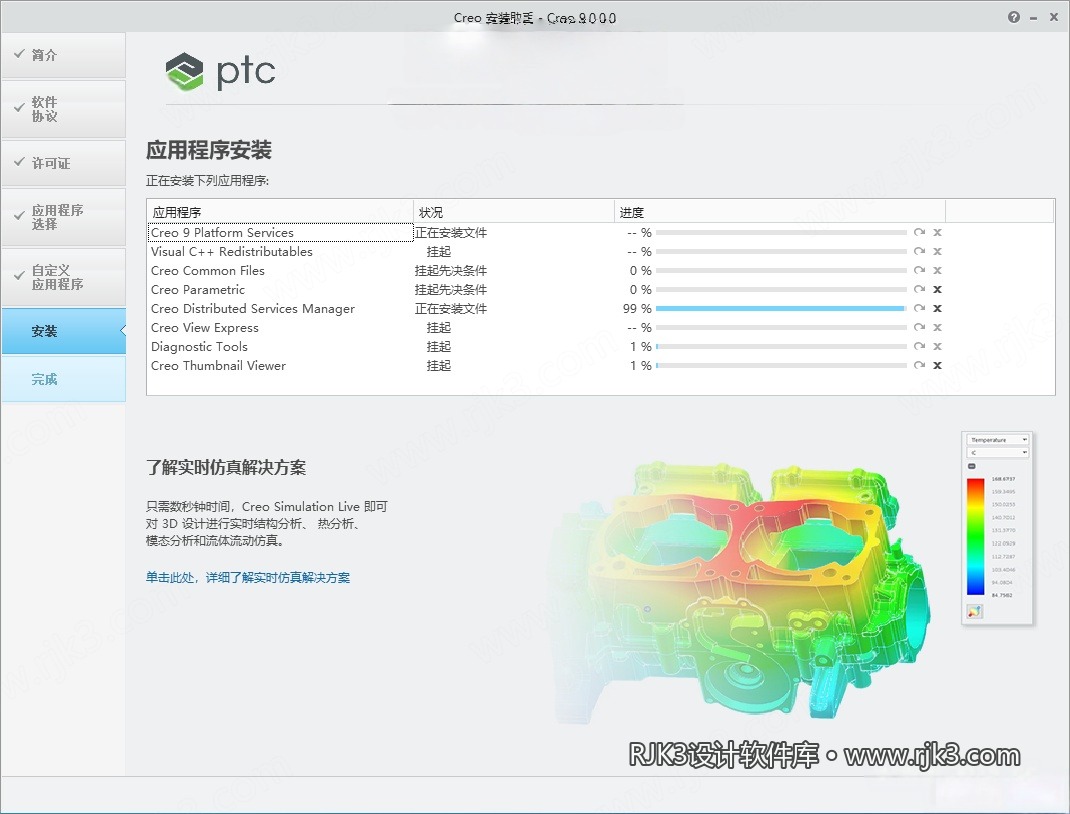Click 进度 column header
Screen dimensions: 1070x814
[780, 212]
